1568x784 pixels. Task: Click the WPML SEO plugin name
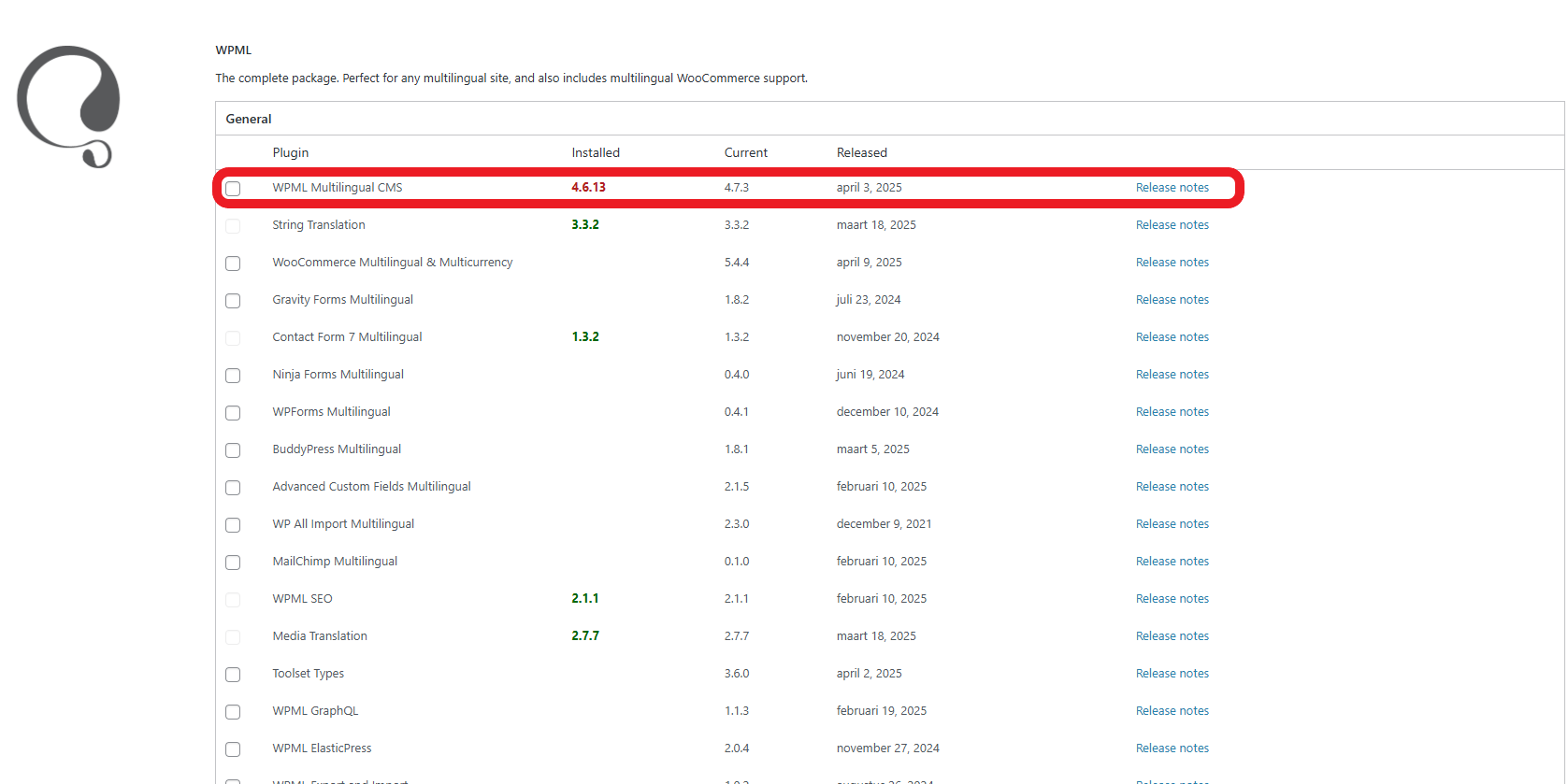[x=302, y=599]
